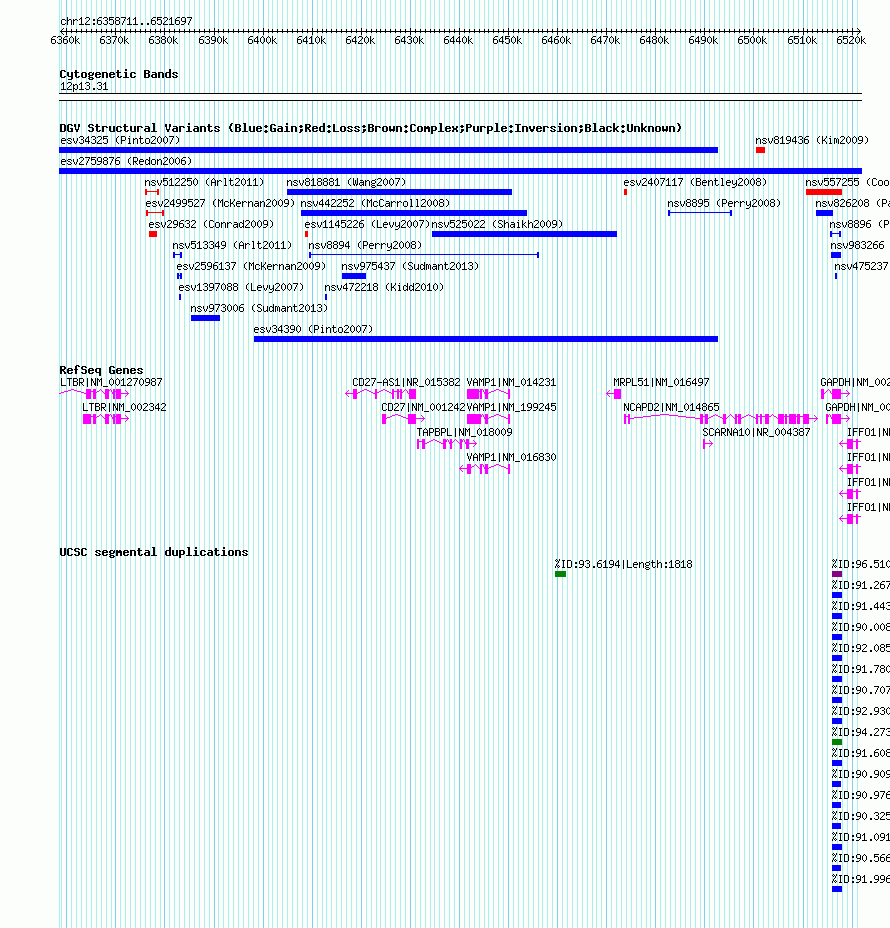Click the UCSC segmental duplications track title
Screen dimensions: 890x928
point(154,552)
